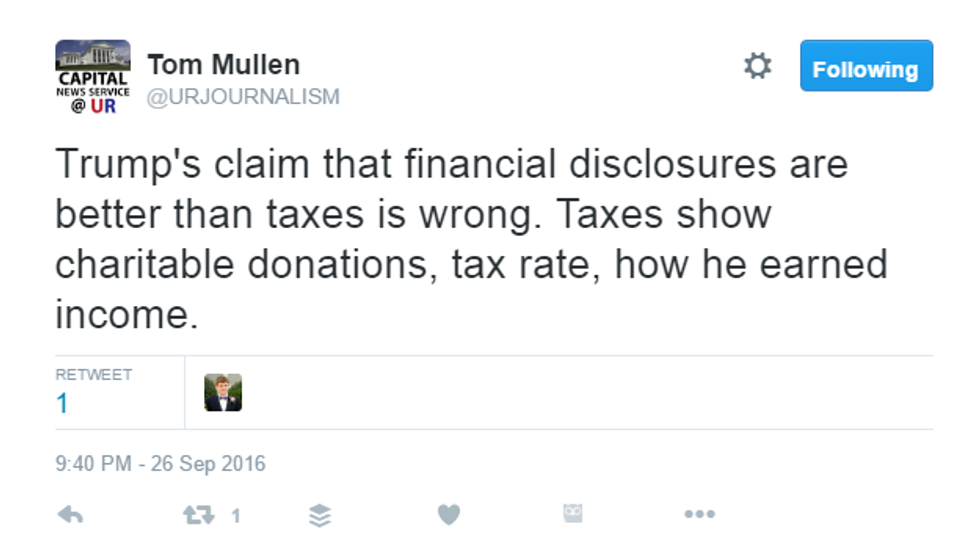This screenshot has width=980, height=550.
Task: Click the retweeter's small avatar photo
Action: point(223,393)
